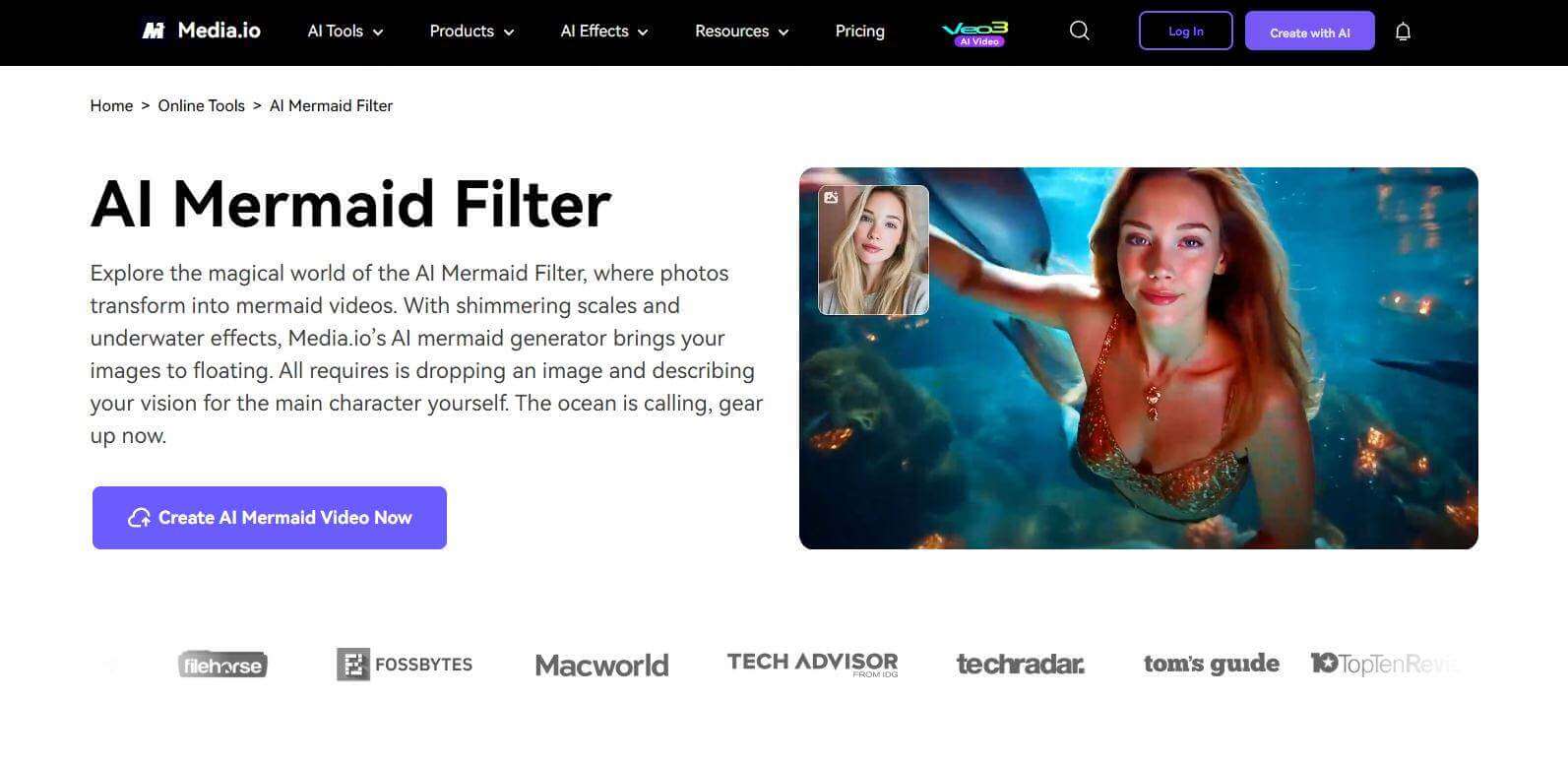The height and width of the screenshot is (763, 1568).
Task: Click the paragraph starting 'Explore the magical world'
Action: (x=427, y=354)
